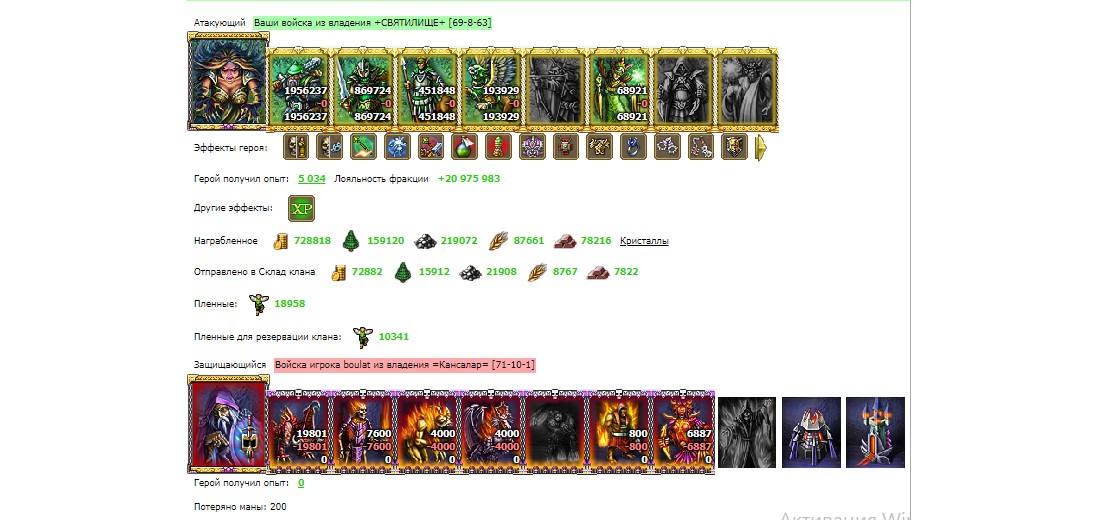Click defender hero experience 0 link

pos(301,483)
